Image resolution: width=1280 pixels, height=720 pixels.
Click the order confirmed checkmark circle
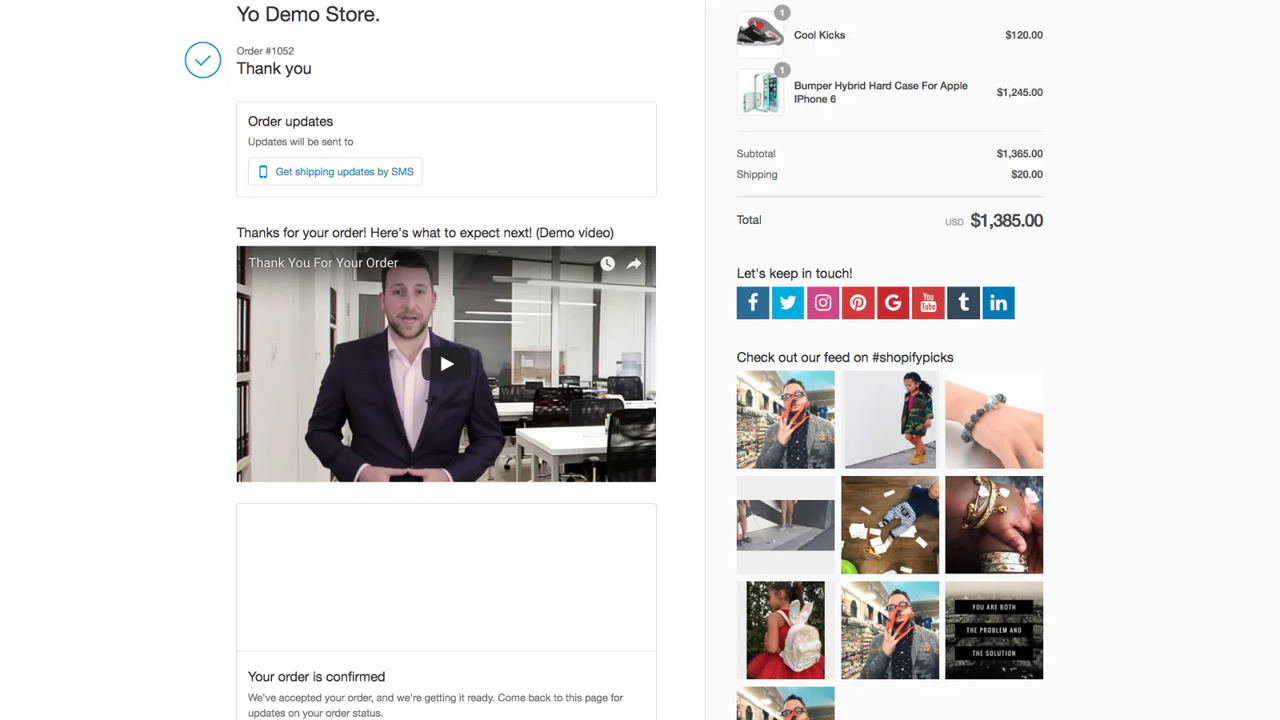tap(203, 60)
